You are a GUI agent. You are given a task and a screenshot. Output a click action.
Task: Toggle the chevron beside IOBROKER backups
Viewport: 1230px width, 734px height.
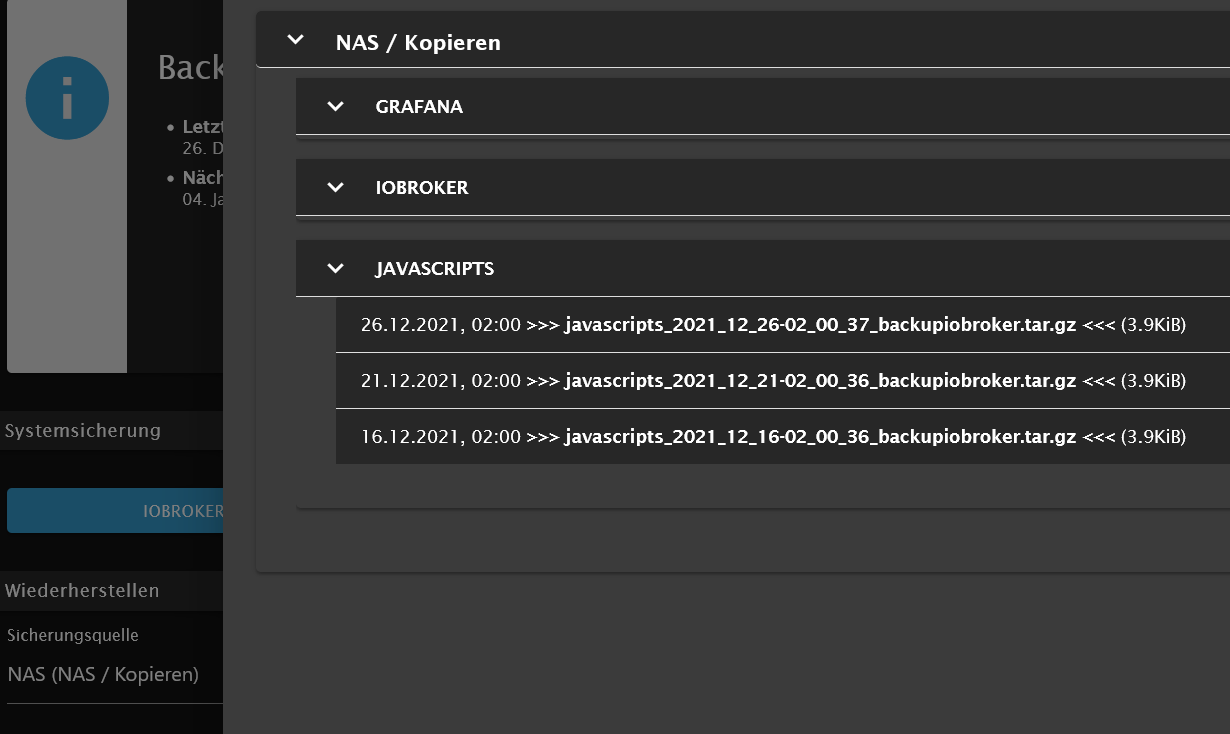pos(335,187)
